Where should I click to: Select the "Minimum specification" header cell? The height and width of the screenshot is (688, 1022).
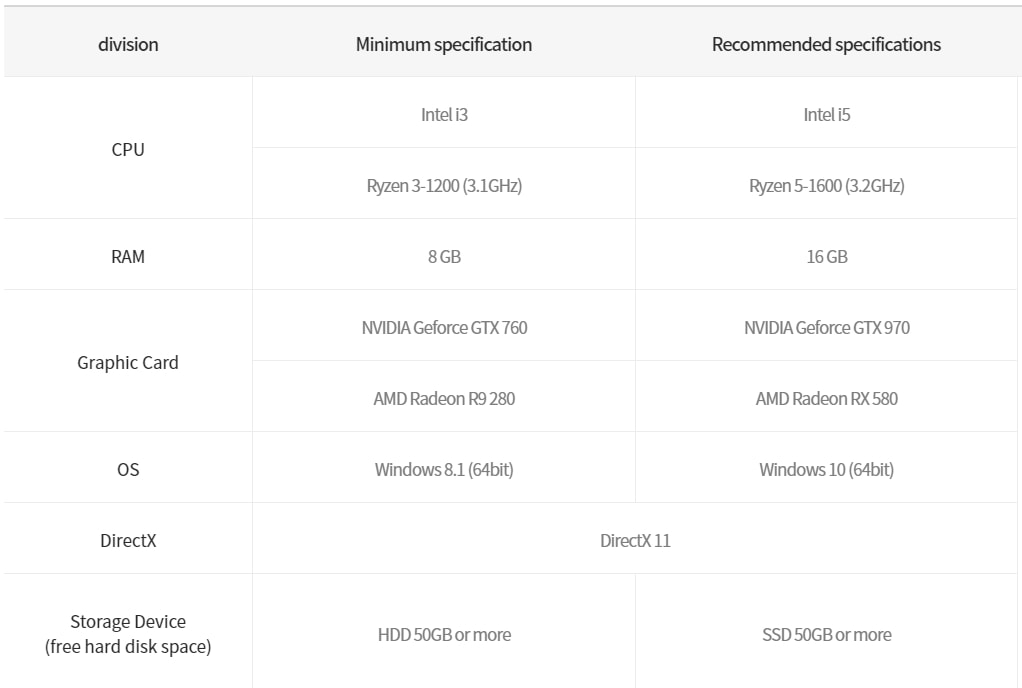[x=444, y=44]
